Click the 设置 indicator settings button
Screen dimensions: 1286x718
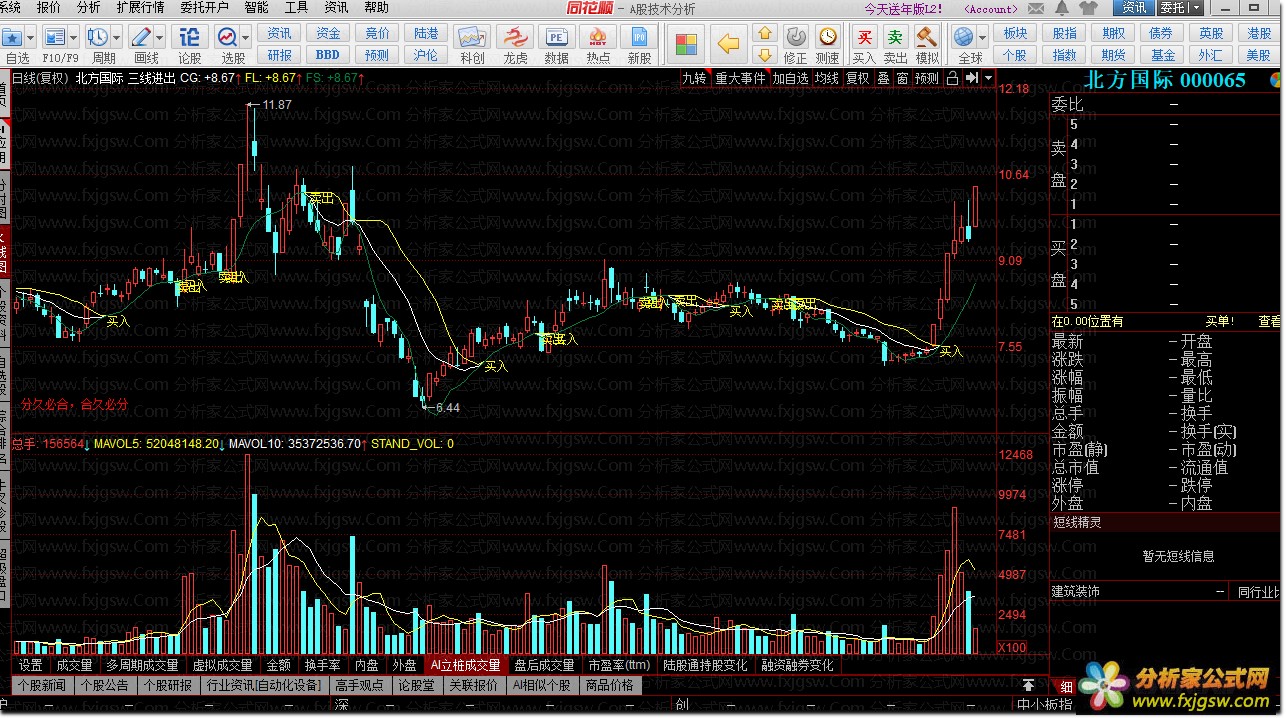point(31,665)
